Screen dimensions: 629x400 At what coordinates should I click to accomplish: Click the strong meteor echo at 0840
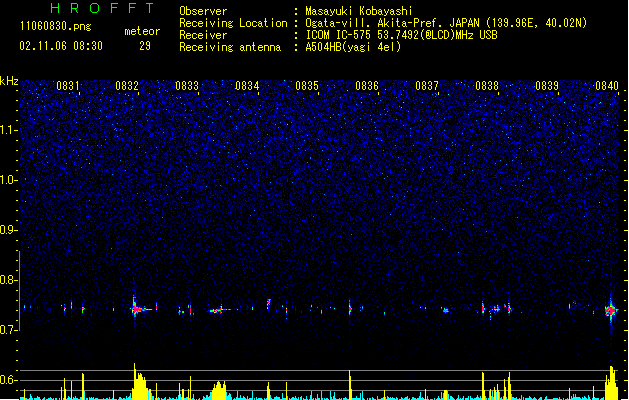click(611, 310)
